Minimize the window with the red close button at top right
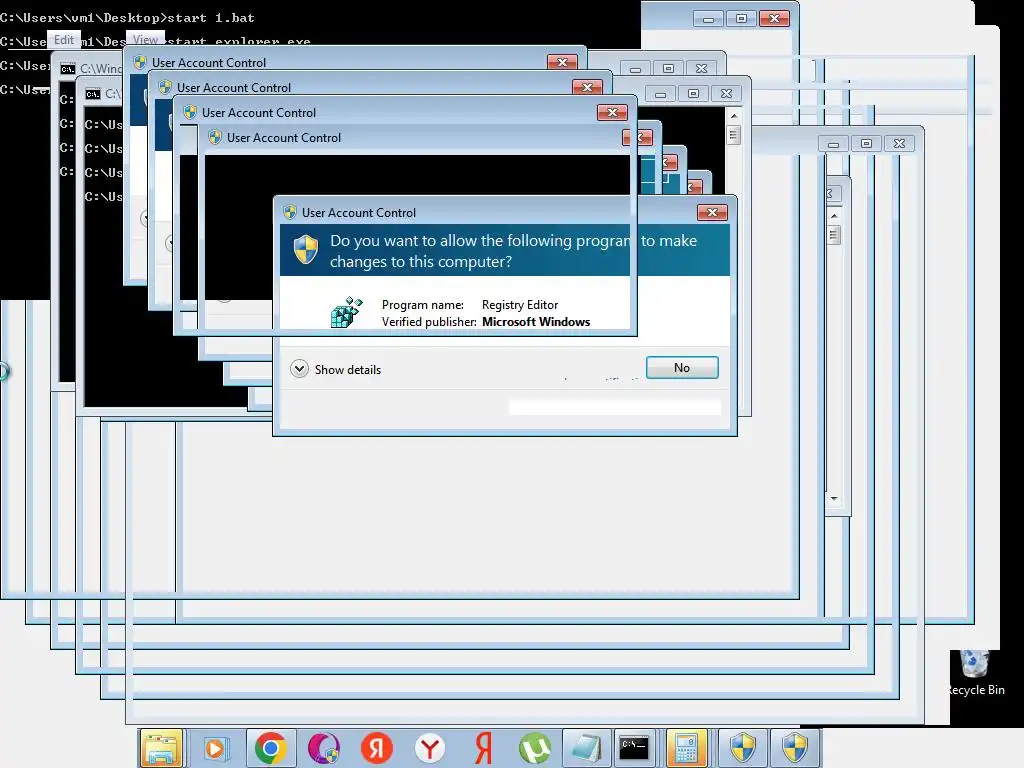Screen dimensions: 1024x768 pos(708,19)
